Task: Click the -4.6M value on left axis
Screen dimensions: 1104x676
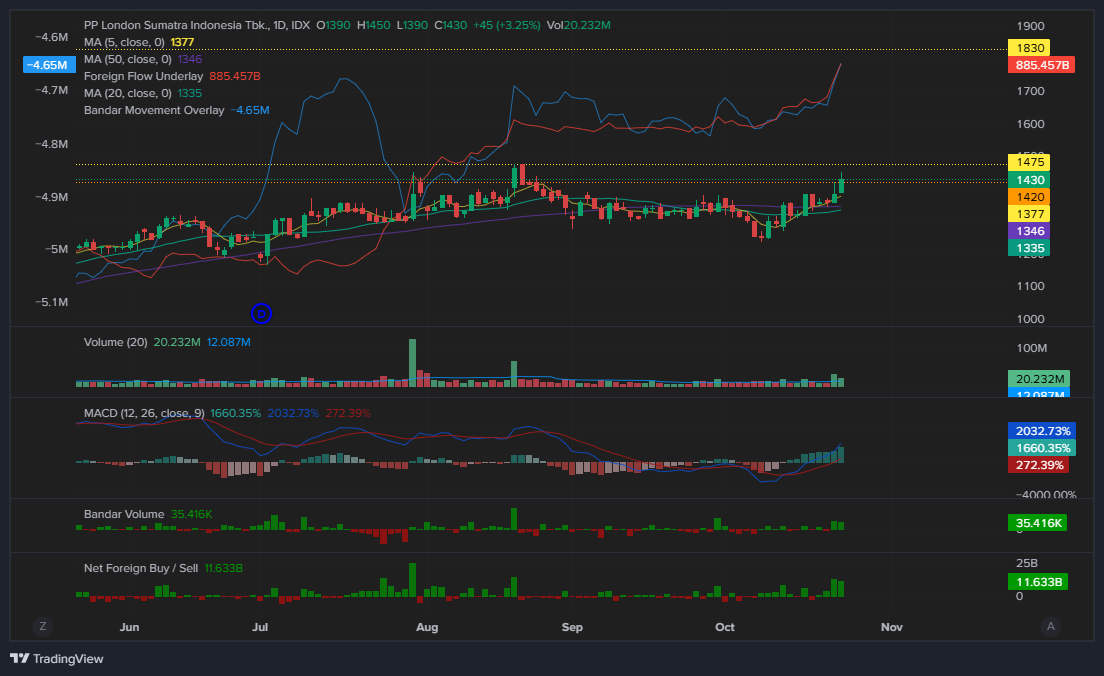Action: click(51, 37)
